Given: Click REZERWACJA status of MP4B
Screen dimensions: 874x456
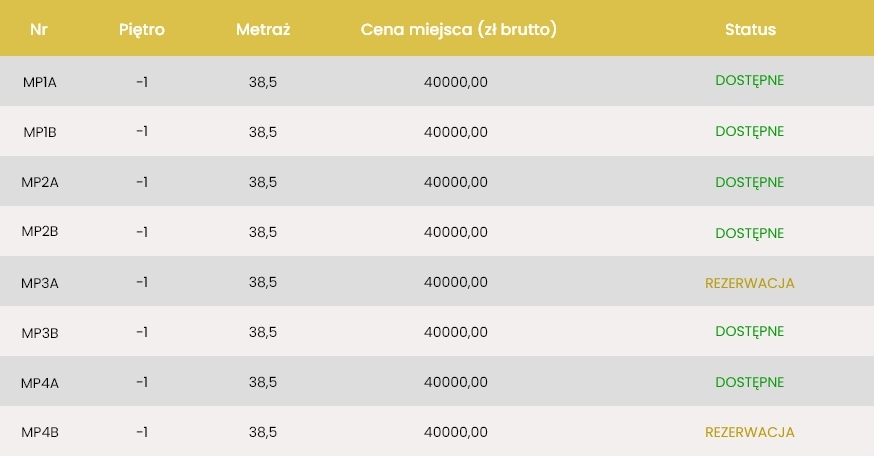Looking at the screenshot, I should (x=750, y=432).
